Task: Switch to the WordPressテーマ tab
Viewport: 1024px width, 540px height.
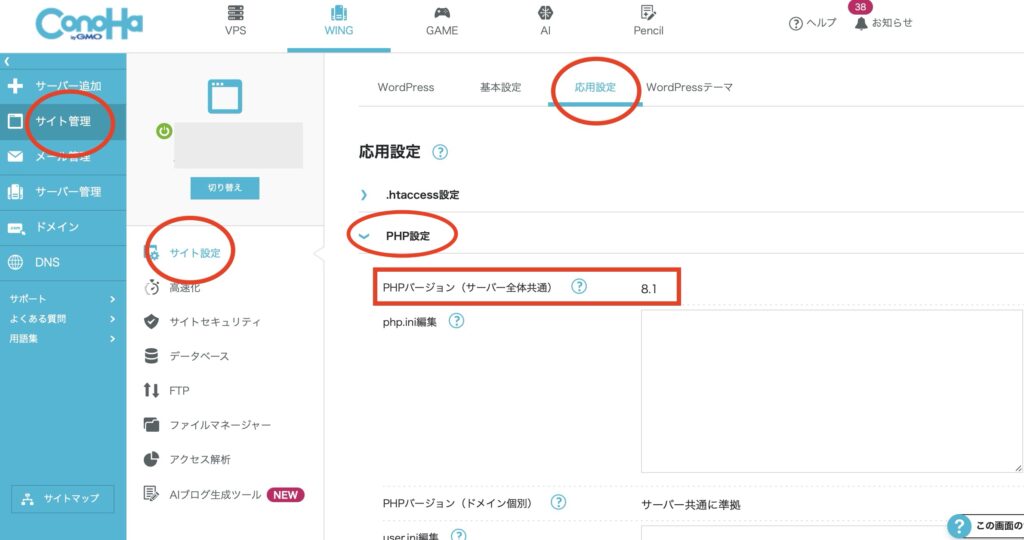Action: point(689,87)
